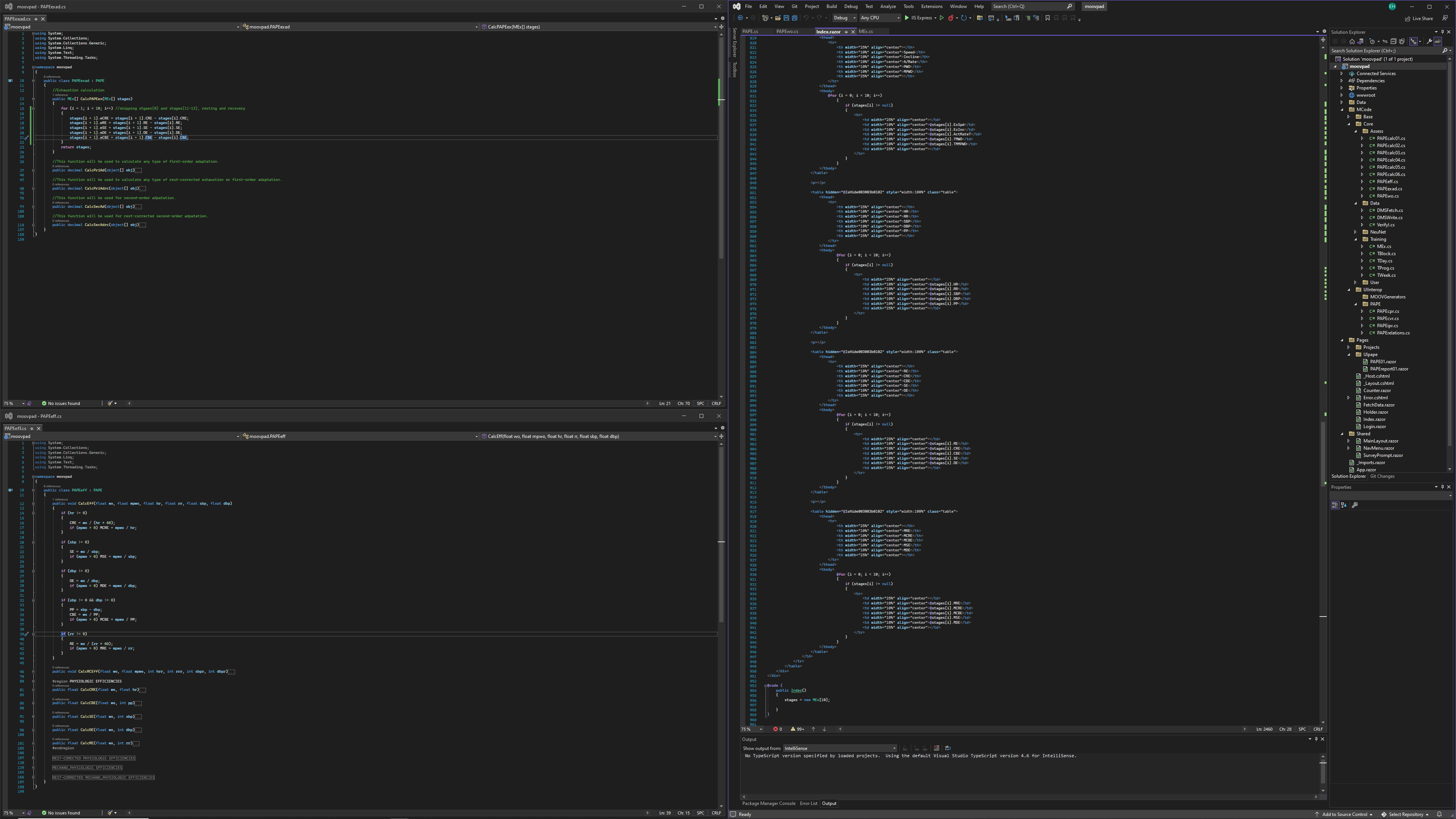Open Properties wrench icon in Solution Explorer
Screen dimensions: 1456x819
[x=1429, y=41]
